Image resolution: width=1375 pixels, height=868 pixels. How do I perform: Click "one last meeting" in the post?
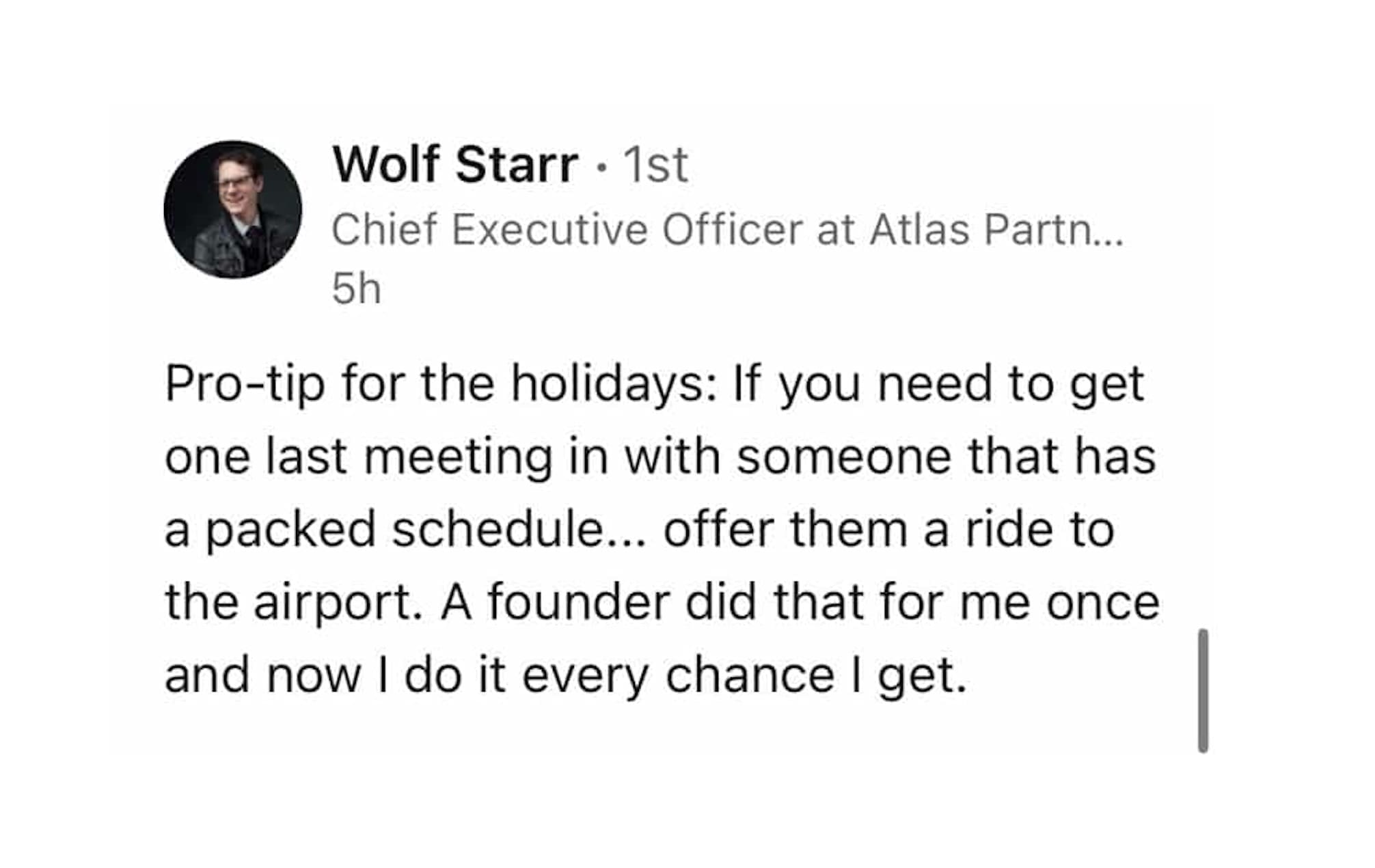358,457
